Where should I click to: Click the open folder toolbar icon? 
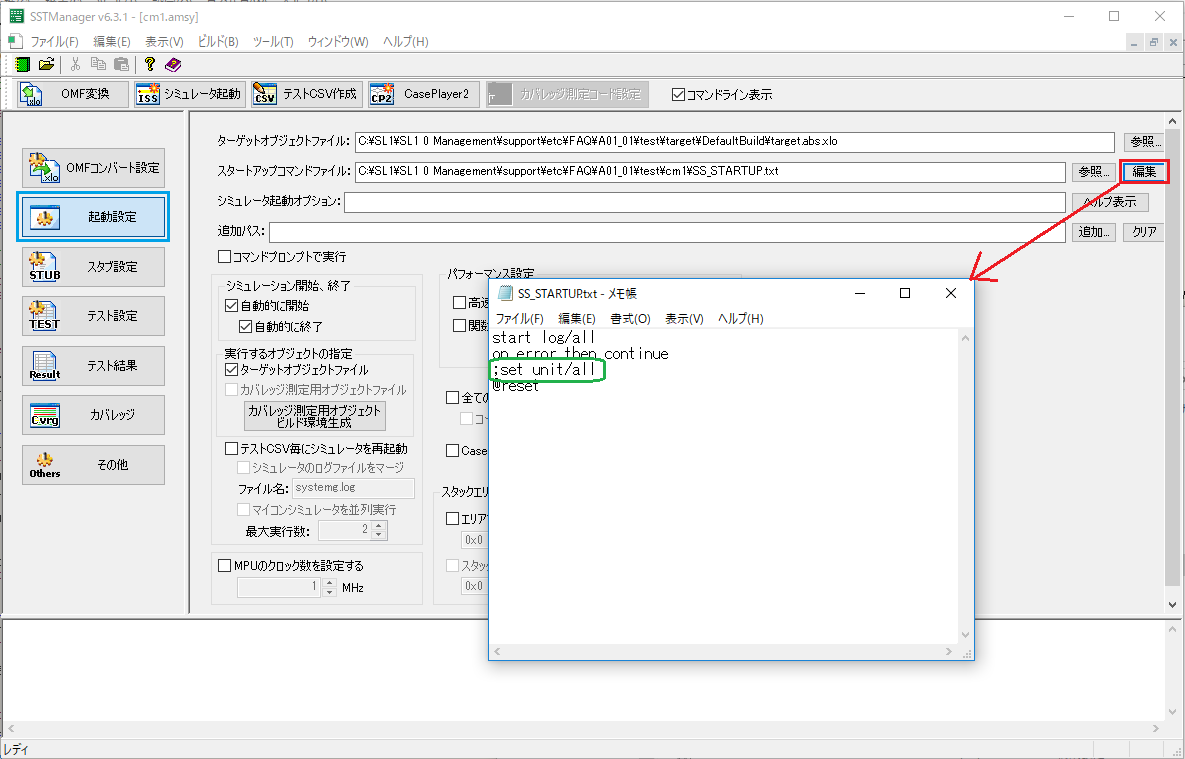pyautogui.click(x=46, y=64)
